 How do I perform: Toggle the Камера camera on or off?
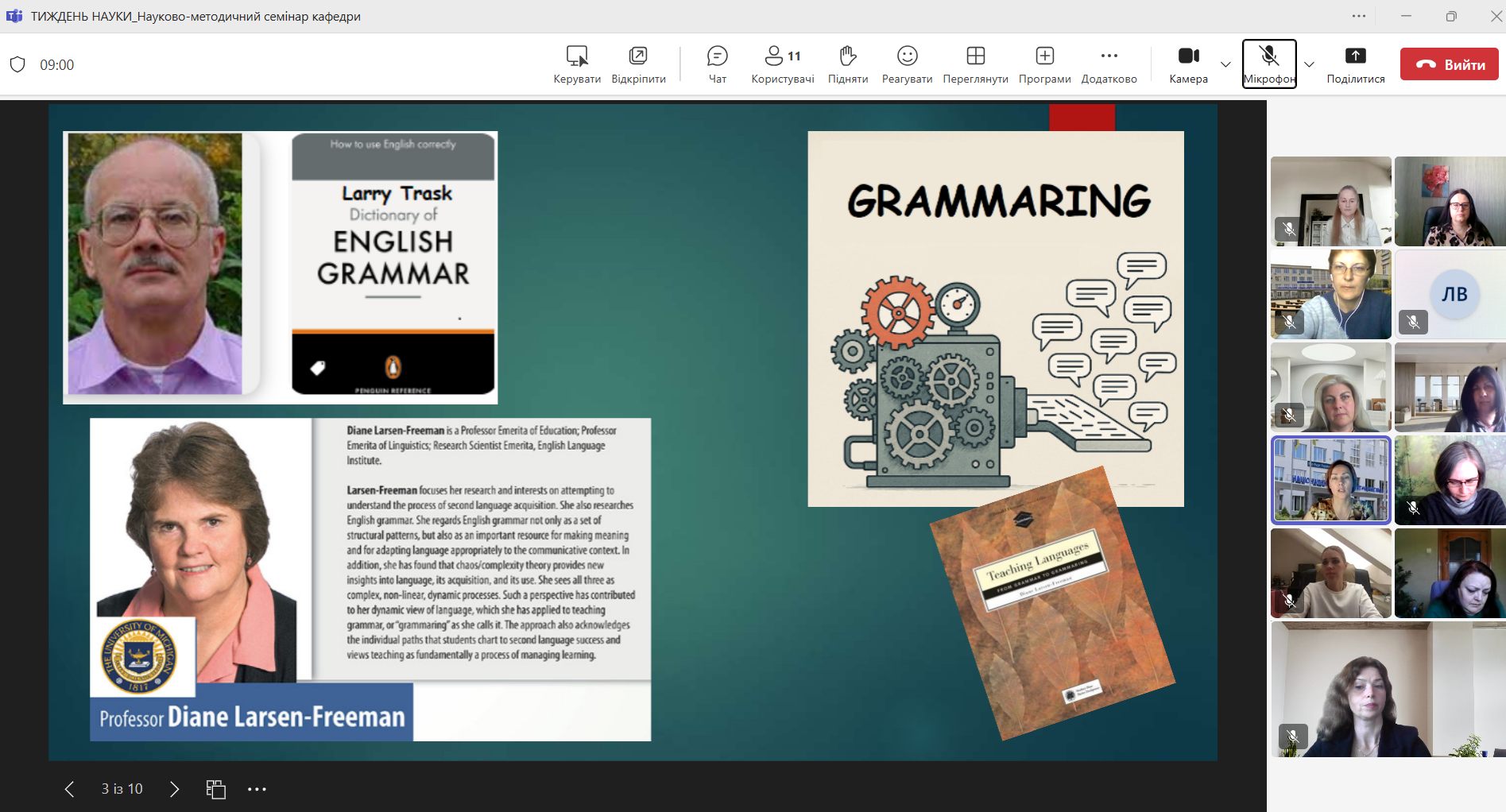(1188, 64)
